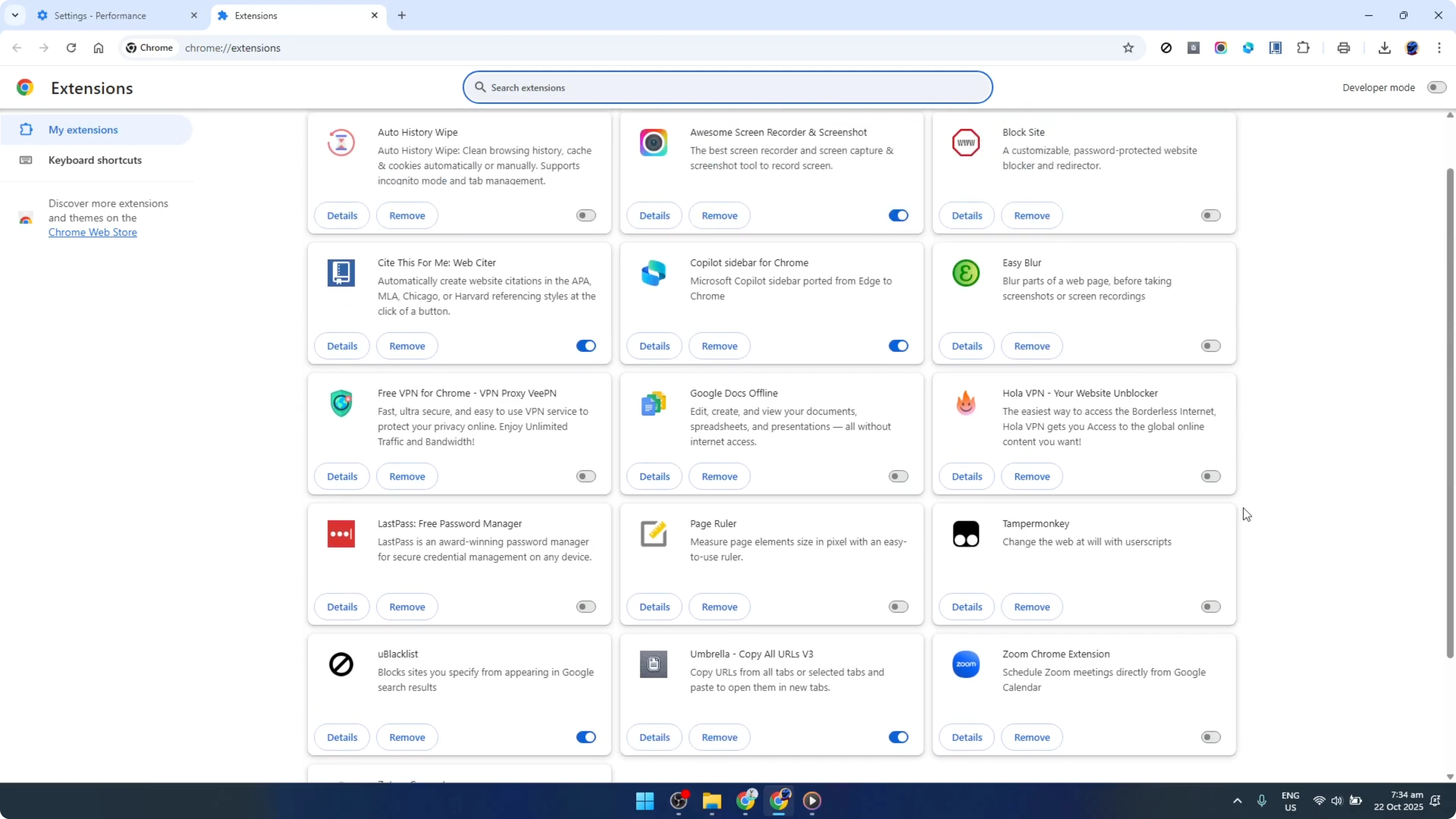This screenshot has width=1456, height=819.
Task: Show hidden icons in system tray
Action: [x=1237, y=801]
